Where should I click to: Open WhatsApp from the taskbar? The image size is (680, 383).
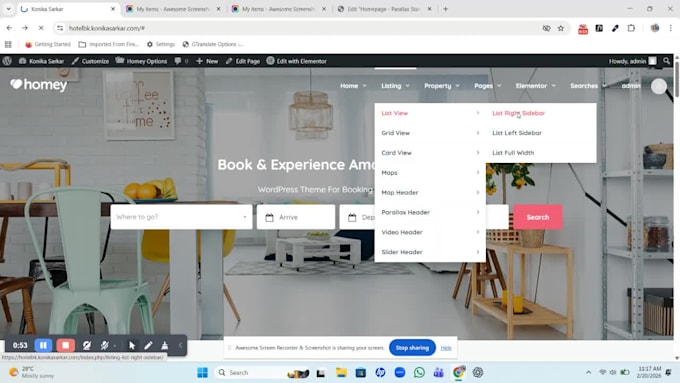coord(419,373)
